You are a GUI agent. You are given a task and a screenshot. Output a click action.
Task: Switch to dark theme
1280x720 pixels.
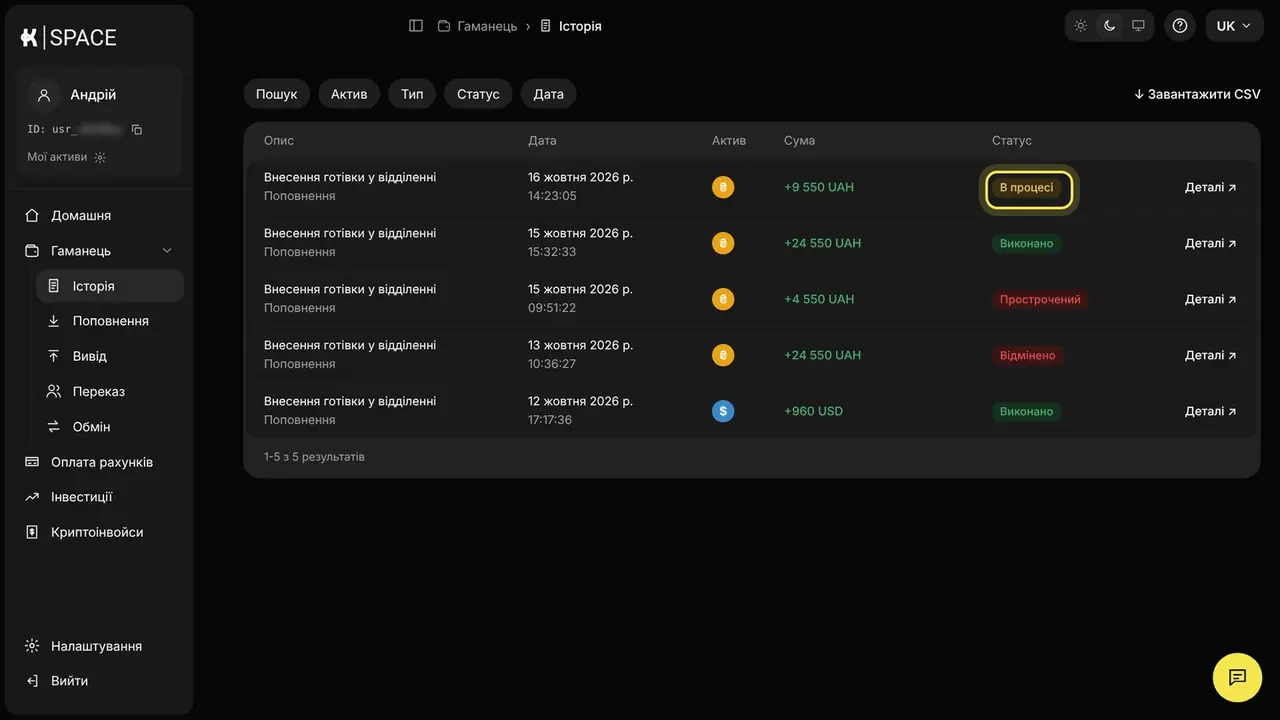[x=1109, y=26]
